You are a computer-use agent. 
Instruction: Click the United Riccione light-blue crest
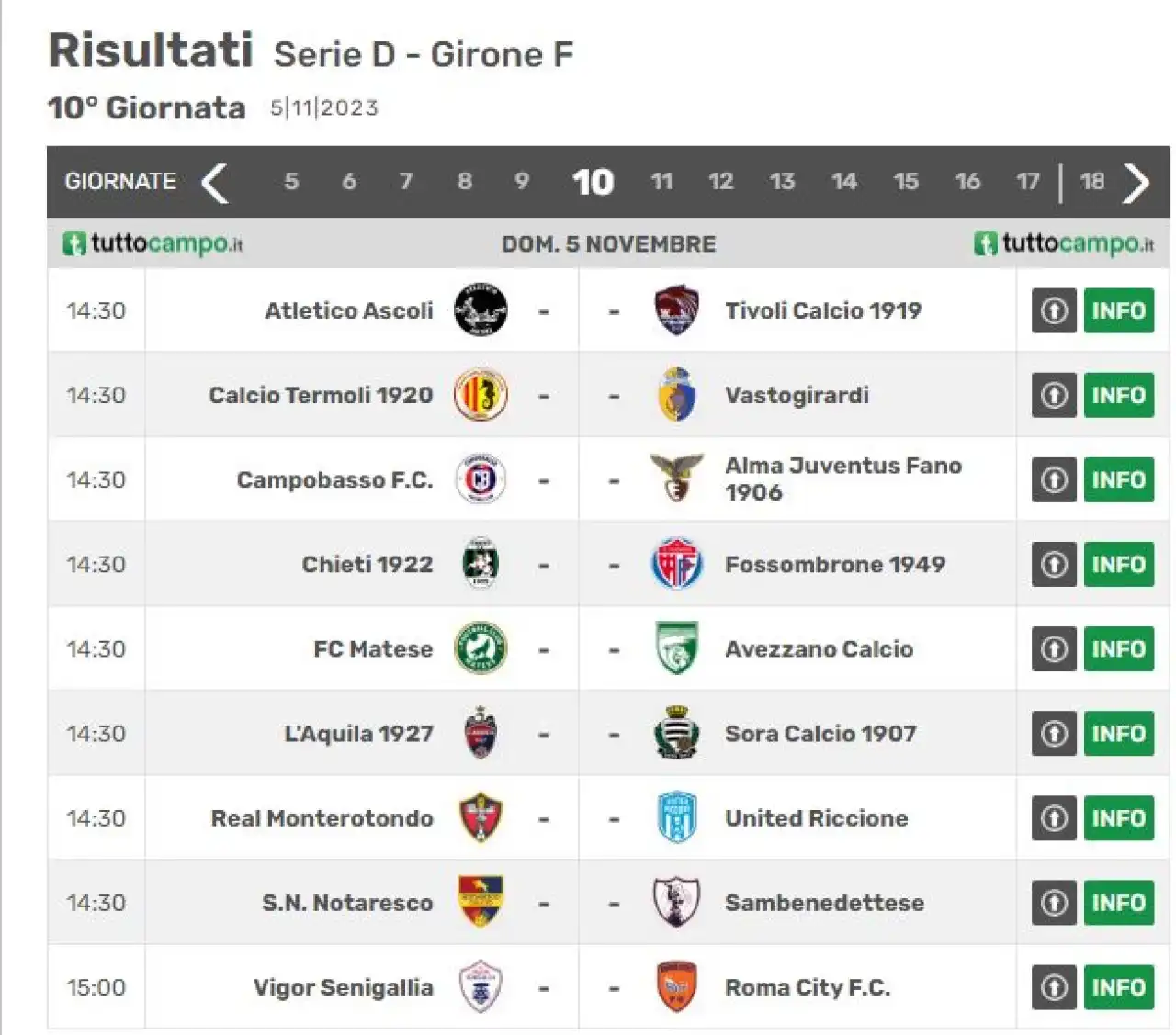click(x=677, y=817)
